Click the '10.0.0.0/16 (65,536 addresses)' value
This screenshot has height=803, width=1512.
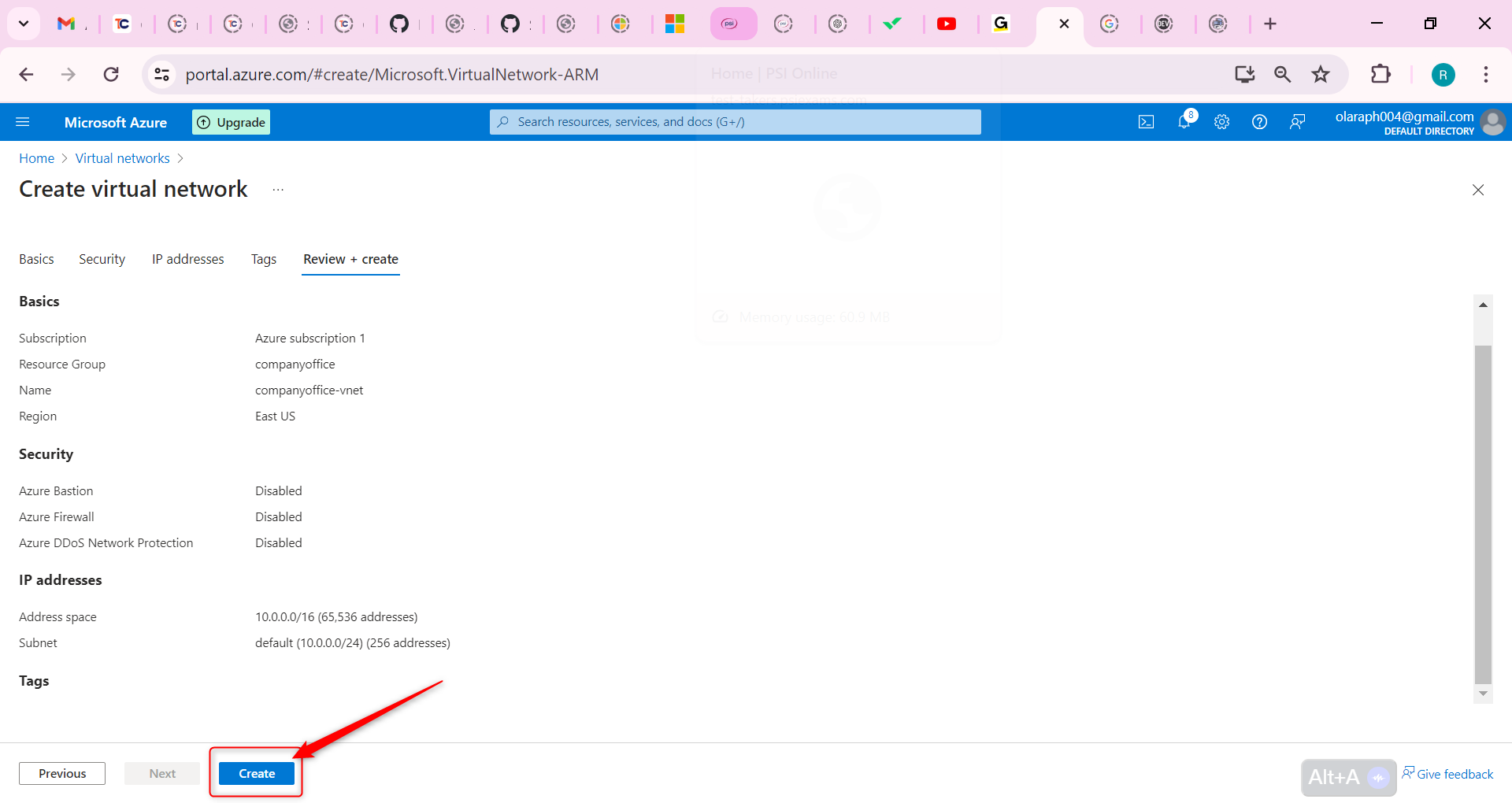tap(336, 616)
